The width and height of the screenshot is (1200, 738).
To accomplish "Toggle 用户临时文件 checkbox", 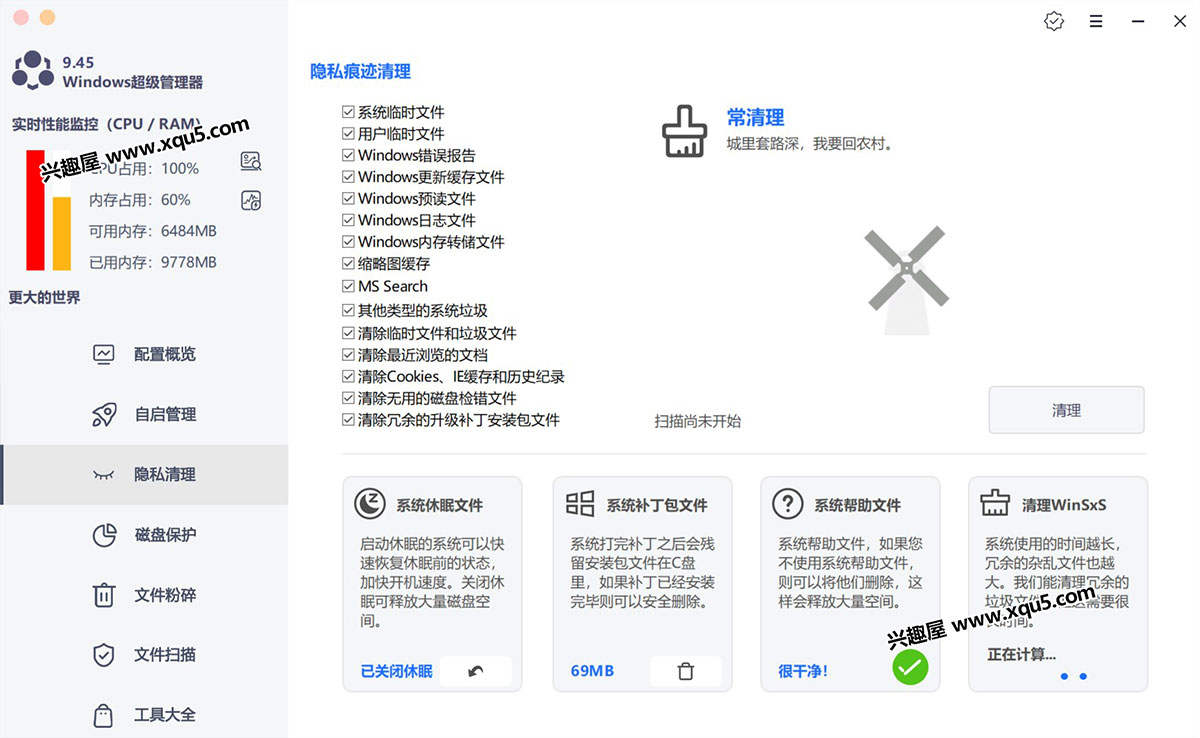I will (349, 133).
